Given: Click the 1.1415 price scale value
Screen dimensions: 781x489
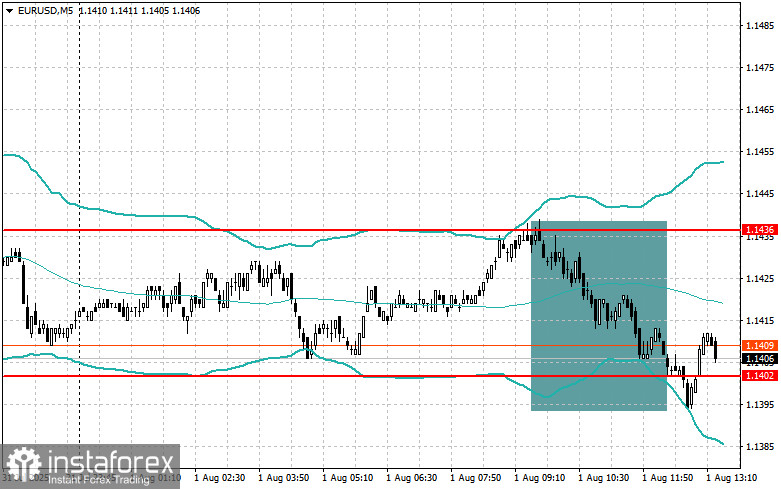Looking at the screenshot, I should click(x=760, y=320).
